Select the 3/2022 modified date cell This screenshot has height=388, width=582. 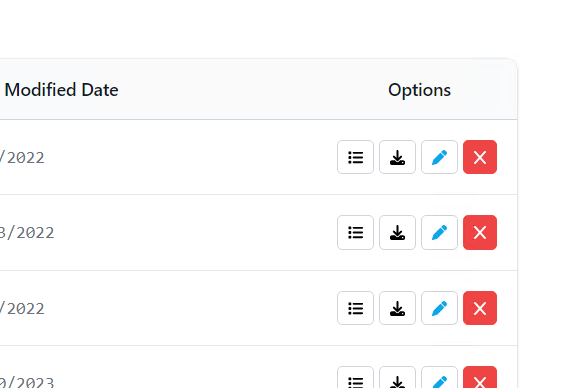click(x=27, y=233)
